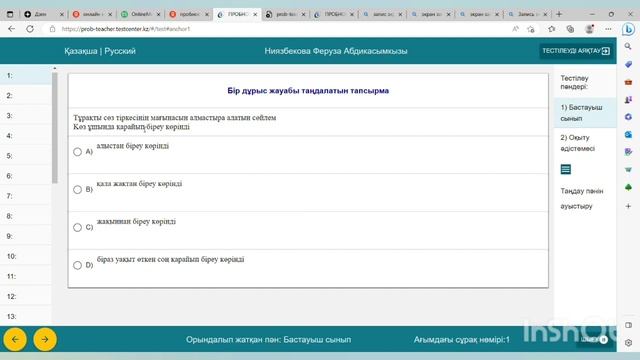Click answer text 'жақыннан біреу көрінді'
This screenshot has height=360, width=640.
coord(136,221)
